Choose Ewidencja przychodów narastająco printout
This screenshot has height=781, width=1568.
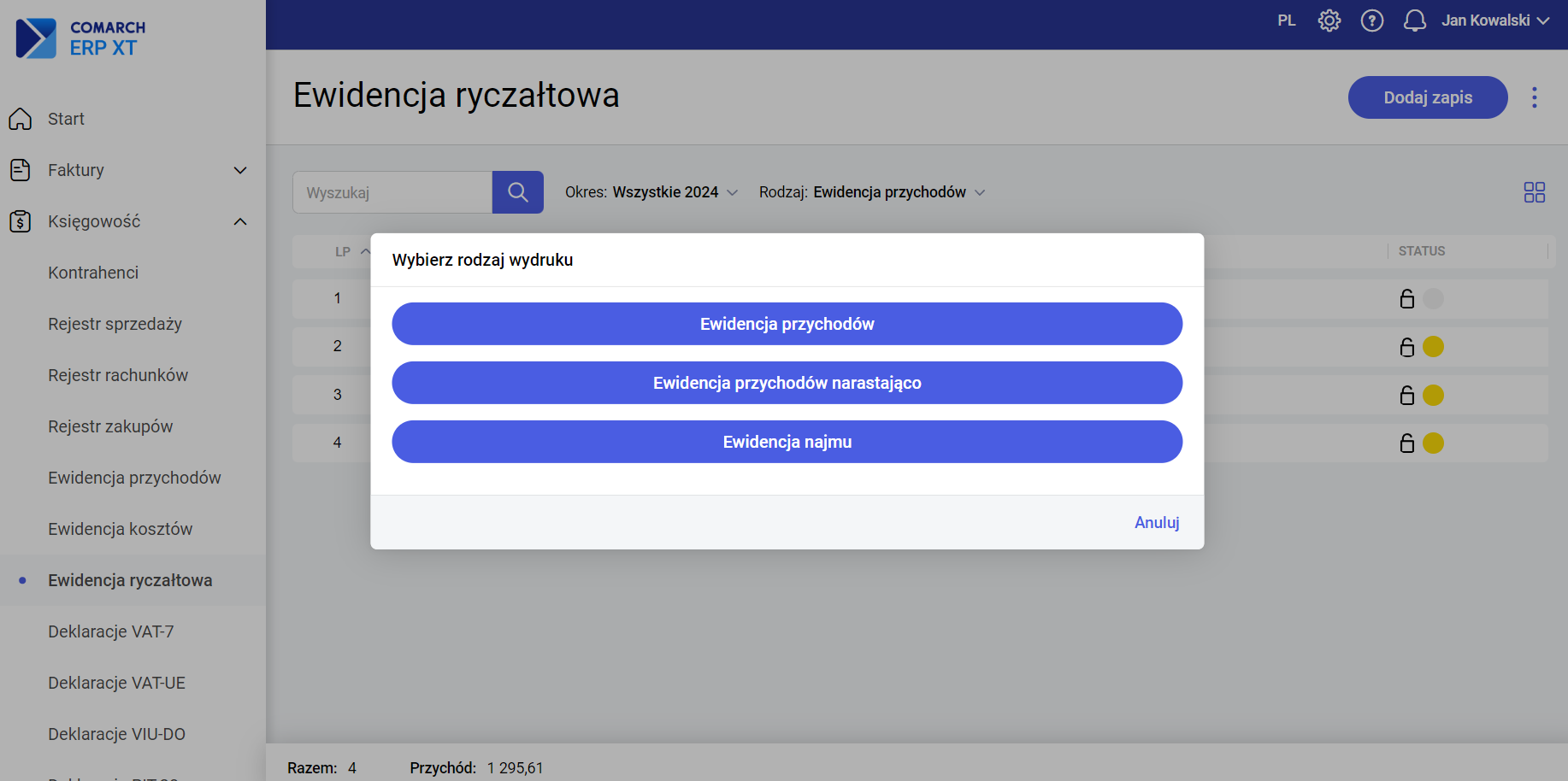click(787, 383)
